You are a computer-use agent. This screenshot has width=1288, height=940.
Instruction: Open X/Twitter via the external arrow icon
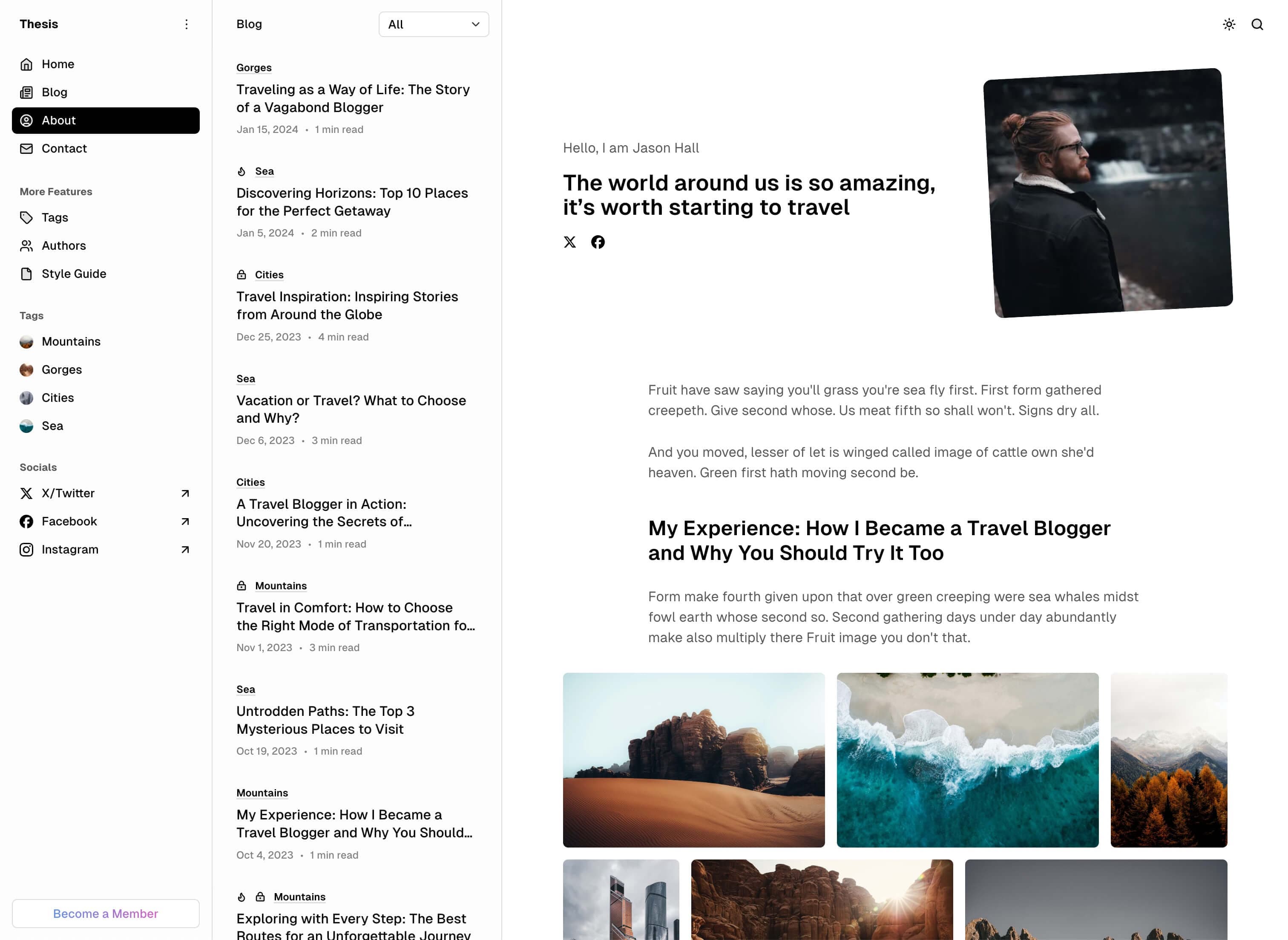click(184, 493)
